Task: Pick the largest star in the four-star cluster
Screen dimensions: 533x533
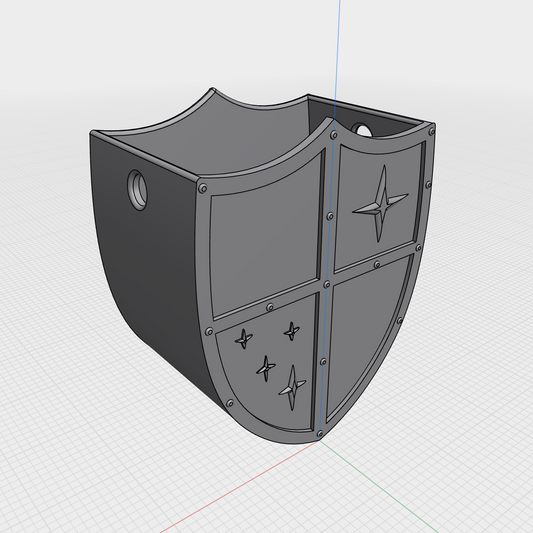Action: pos(292,387)
